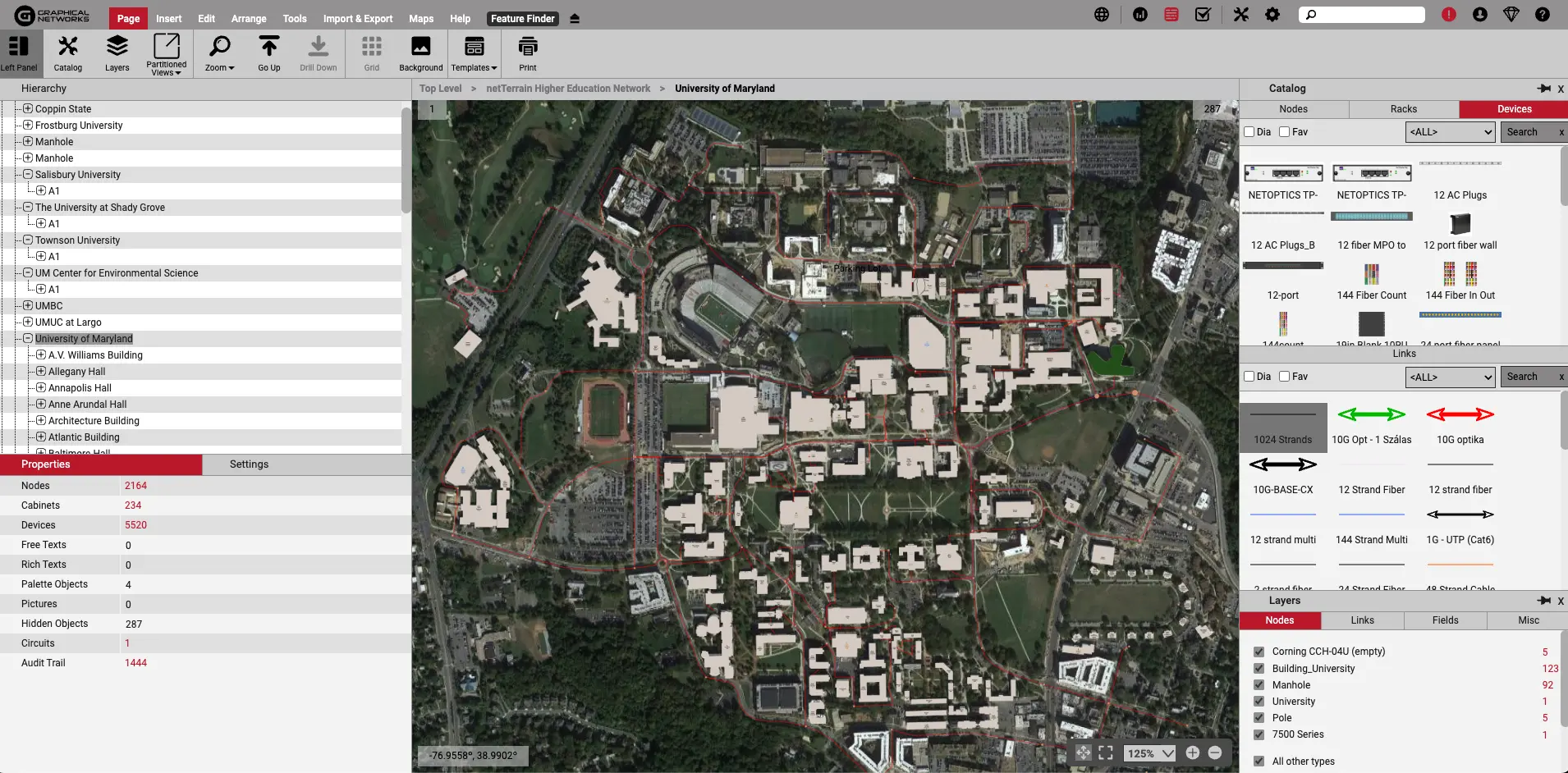
Task: Click the Feature Finder button
Action: coord(523,18)
